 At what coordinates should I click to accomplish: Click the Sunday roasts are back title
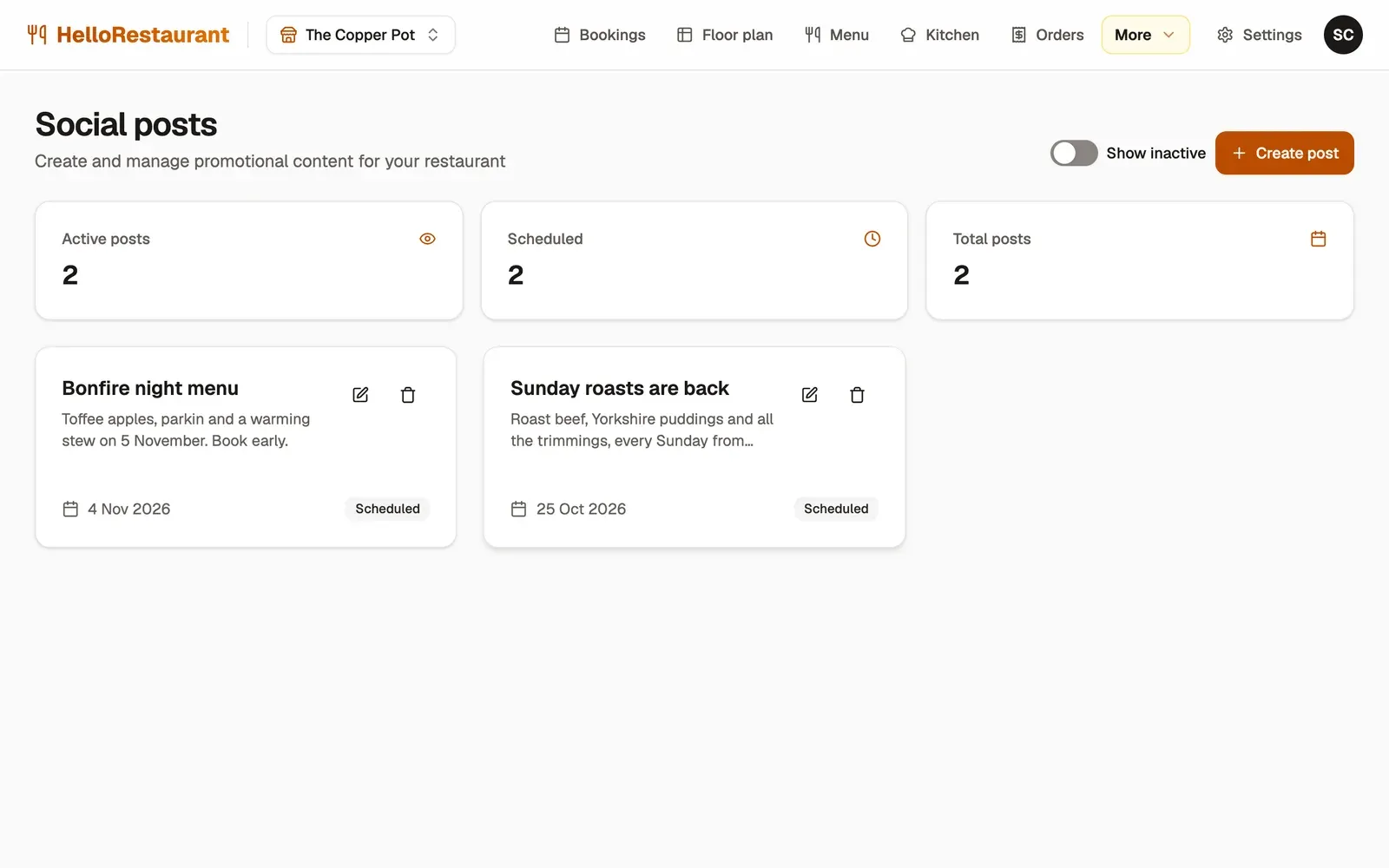coord(620,388)
